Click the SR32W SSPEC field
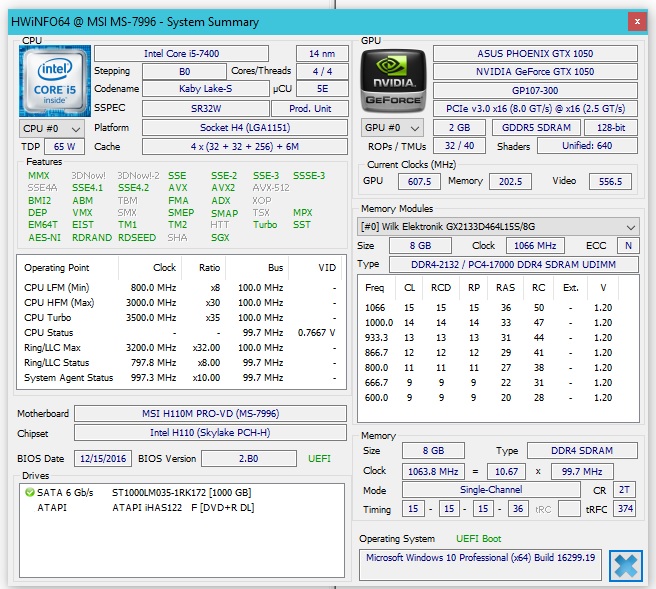656x589 pixels. point(205,108)
